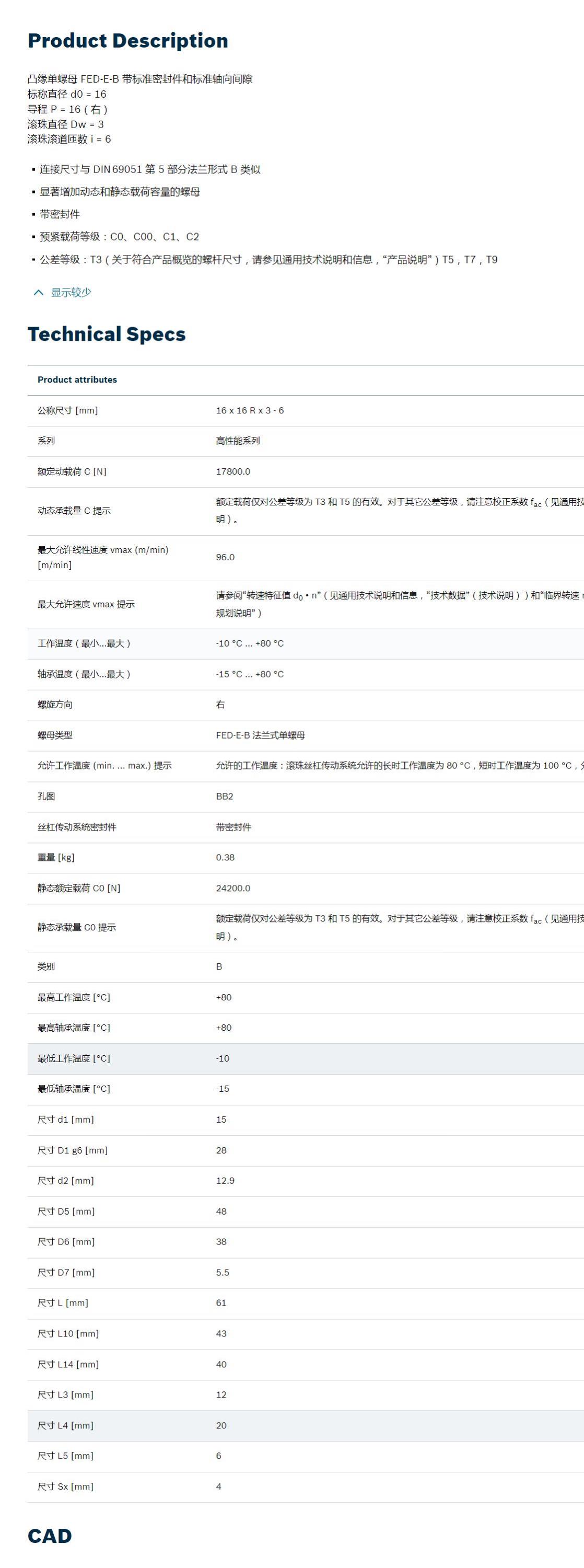The image size is (584, 1568).
Task: Click the 48 value for 尺寸 D5
Action: pos(221,1212)
